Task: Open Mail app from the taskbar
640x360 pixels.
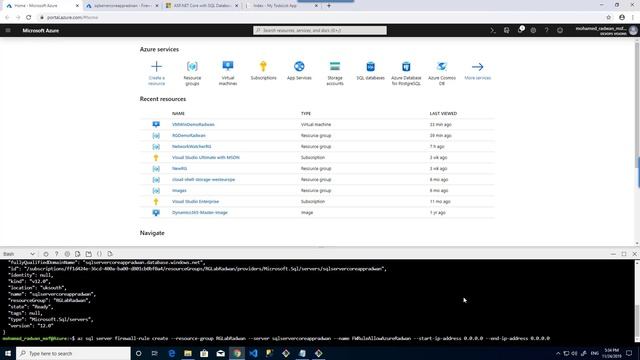Action: pyautogui.click(x=220, y=353)
